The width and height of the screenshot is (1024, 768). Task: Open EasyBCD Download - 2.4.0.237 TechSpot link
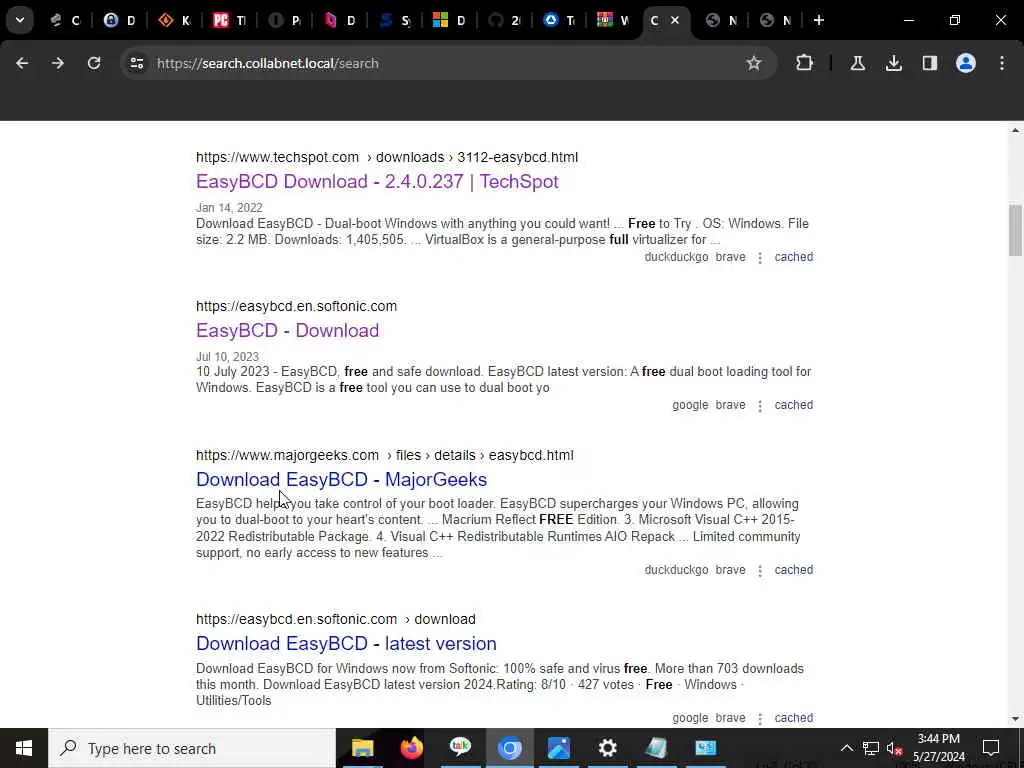(x=377, y=182)
